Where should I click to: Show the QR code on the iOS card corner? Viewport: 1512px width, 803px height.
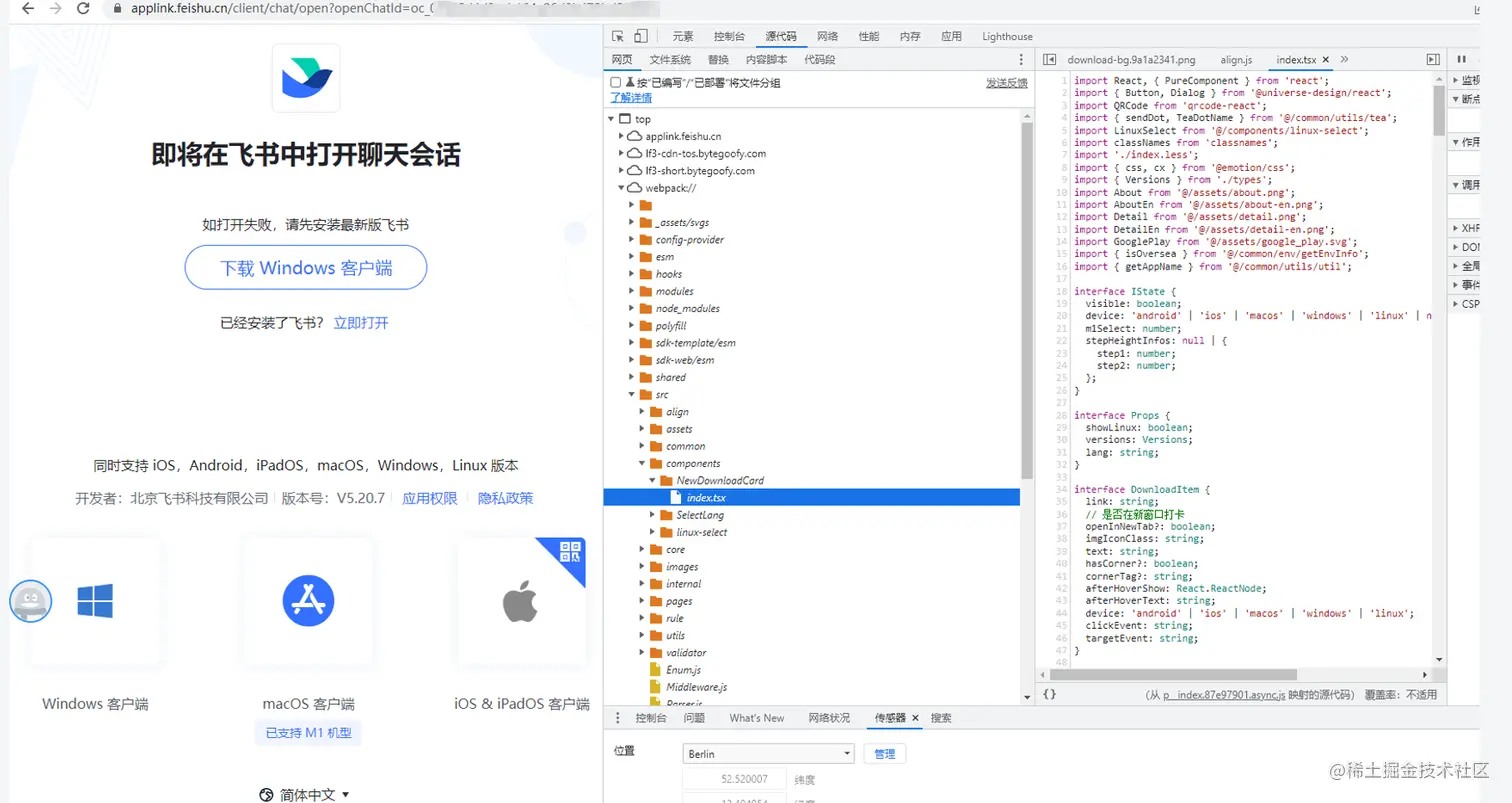(x=570, y=552)
